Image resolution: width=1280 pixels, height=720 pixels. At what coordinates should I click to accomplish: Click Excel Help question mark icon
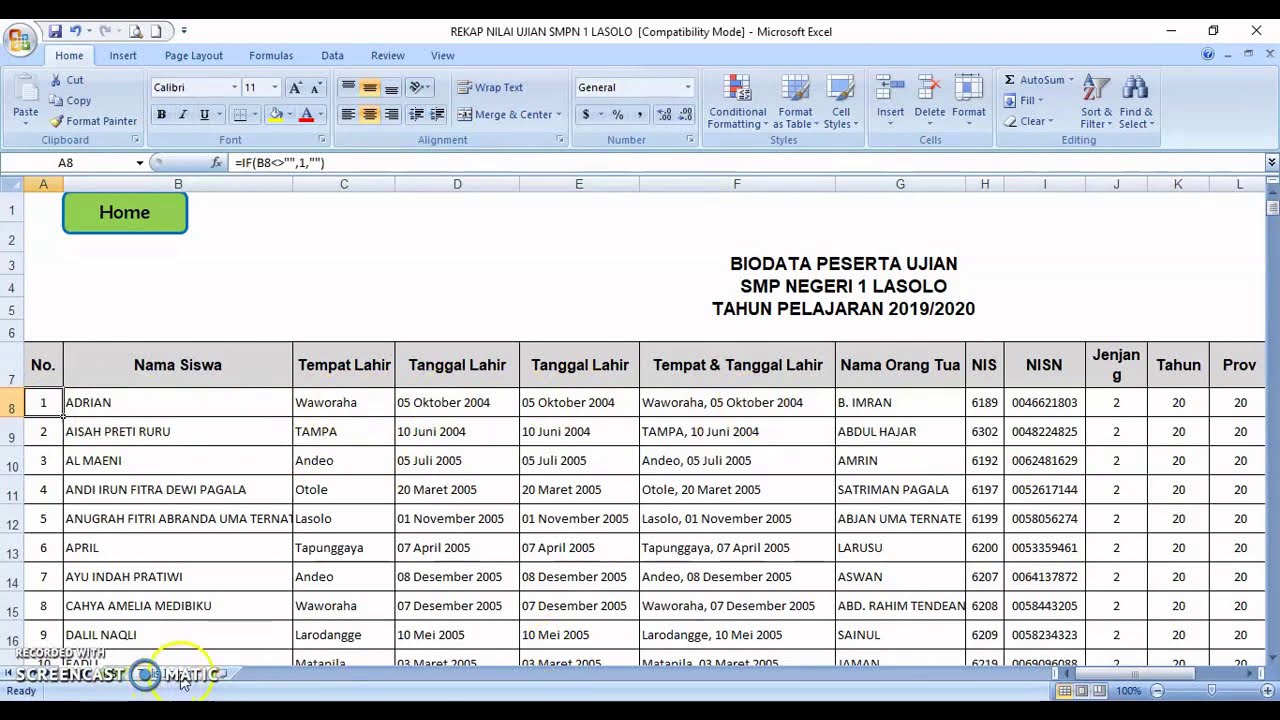click(1208, 55)
